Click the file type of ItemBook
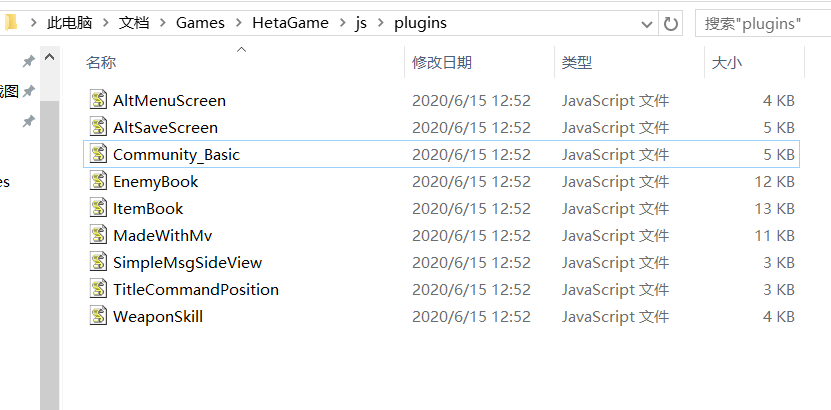Viewport: 831px width, 410px height. point(615,209)
